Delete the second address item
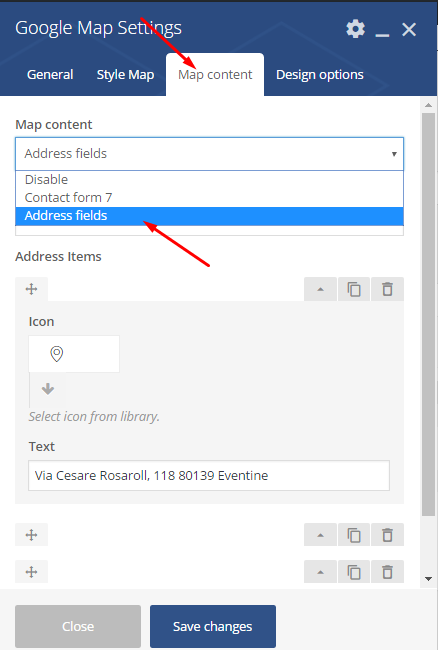This screenshot has width=438, height=650. pos(387,535)
